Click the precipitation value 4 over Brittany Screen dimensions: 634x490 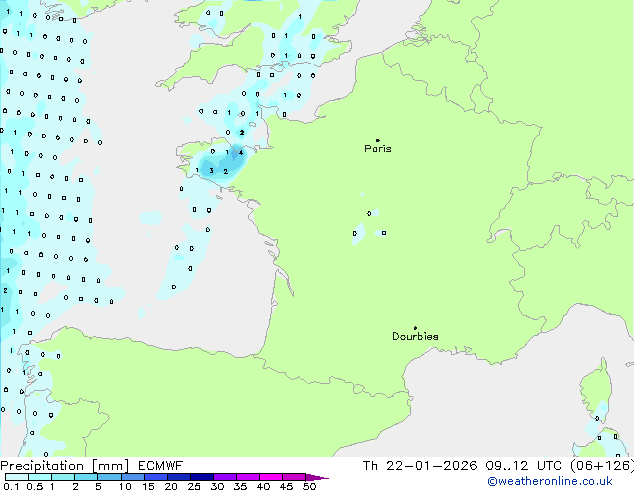coord(241,152)
